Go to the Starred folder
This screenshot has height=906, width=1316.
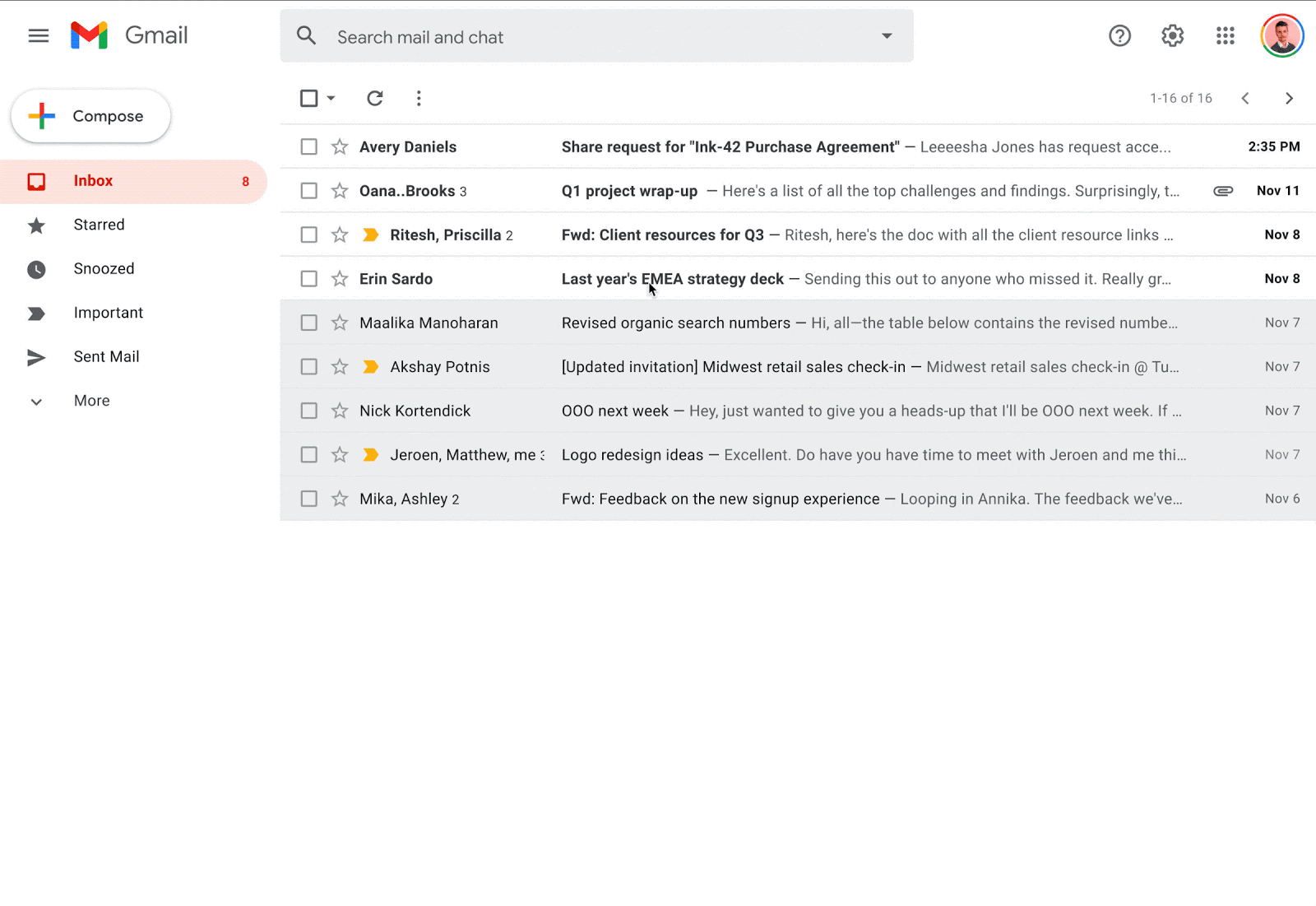(x=99, y=224)
